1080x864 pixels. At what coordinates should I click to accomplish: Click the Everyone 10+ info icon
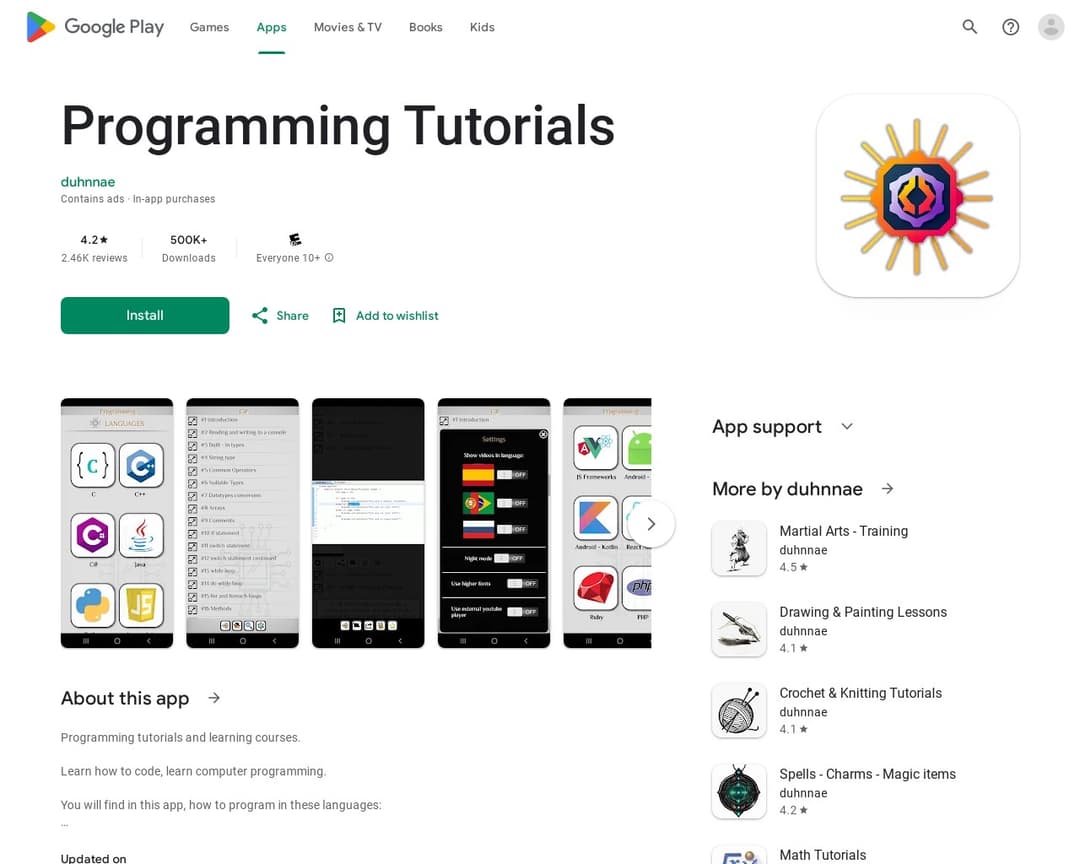click(x=329, y=258)
